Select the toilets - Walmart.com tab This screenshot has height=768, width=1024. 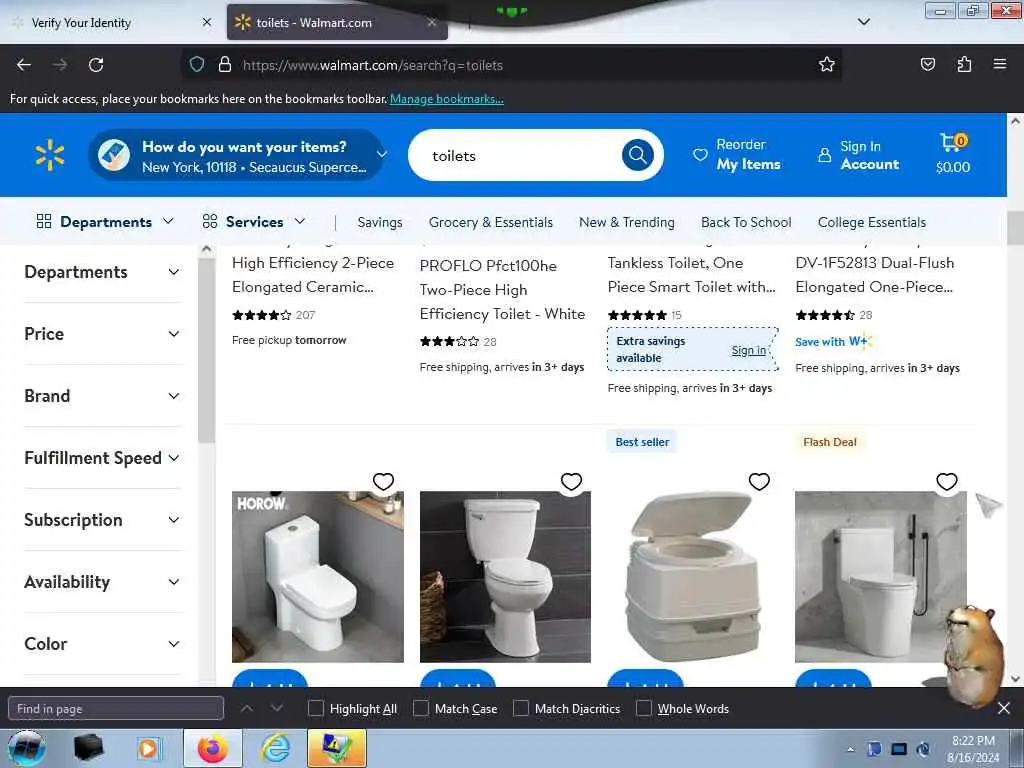[x=337, y=23]
